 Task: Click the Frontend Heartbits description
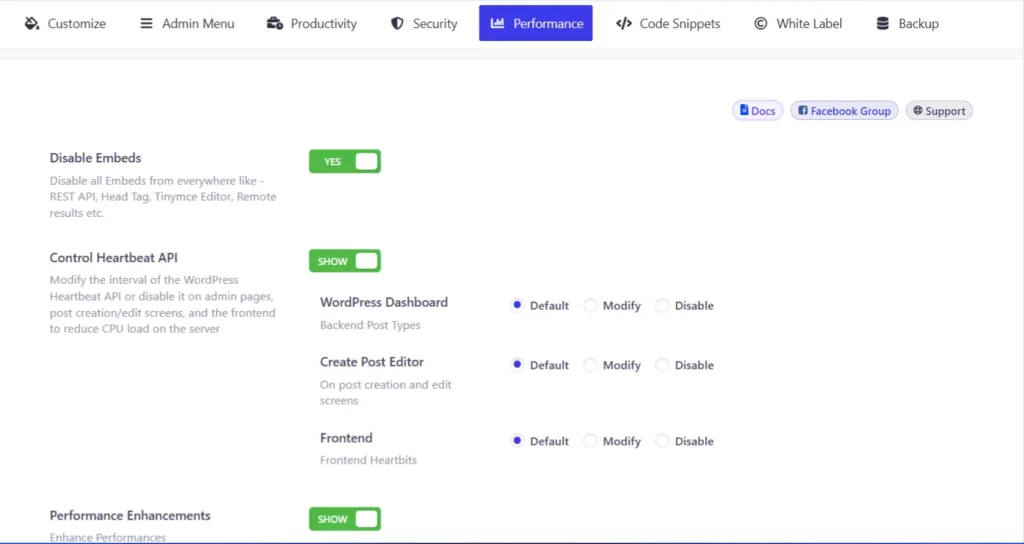[368, 460]
